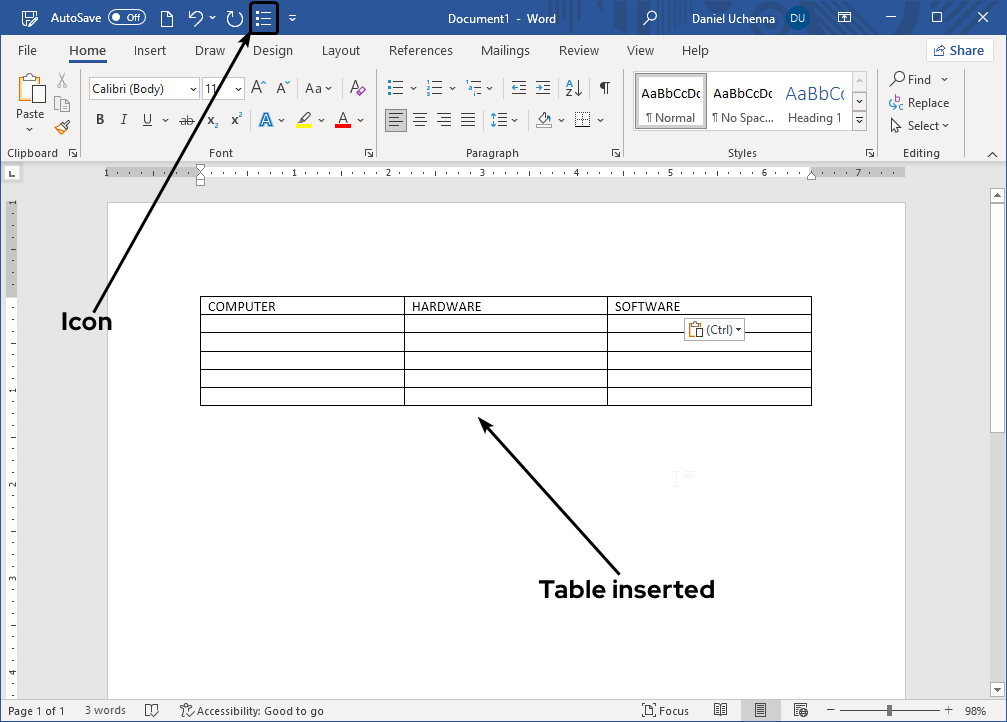The width and height of the screenshot is (1007, 722).
Task: Toggle paragraph marks with Show/Hide button
Action: pyautogui.click(x=604, y=88)
